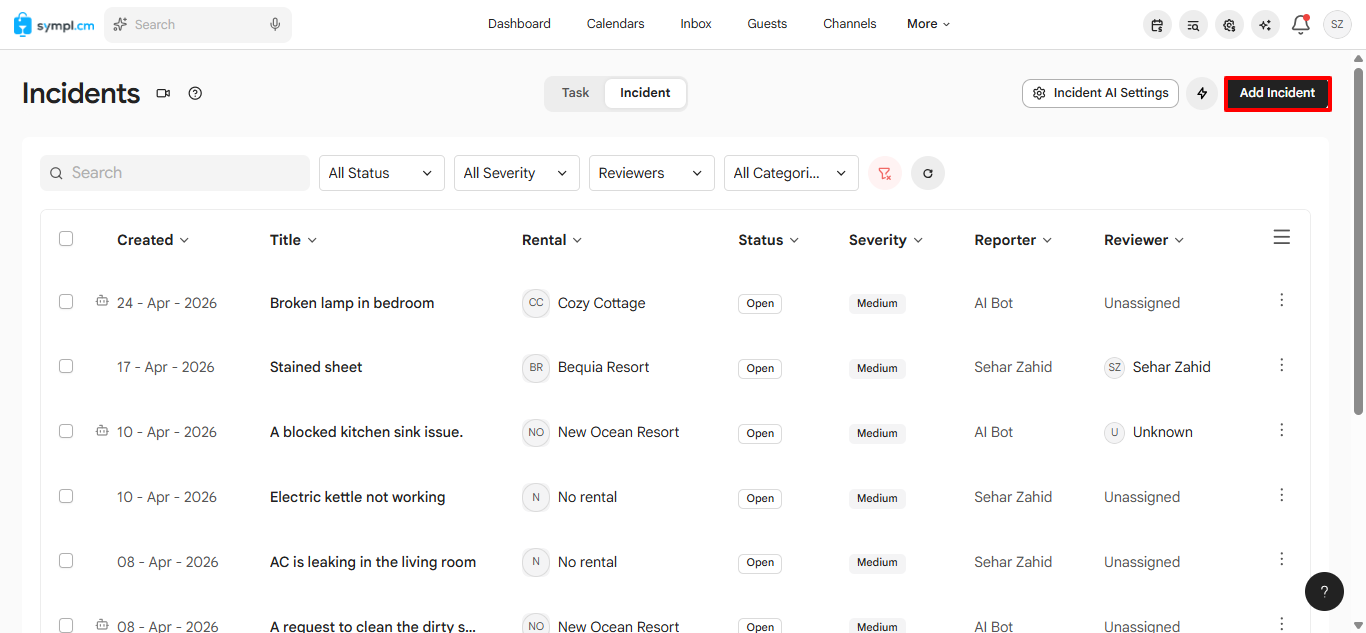The image size is (1366, 633).
Task: Open actions menu for Stained sheet
Action: pyautogui.click(x=1282, y=365)
